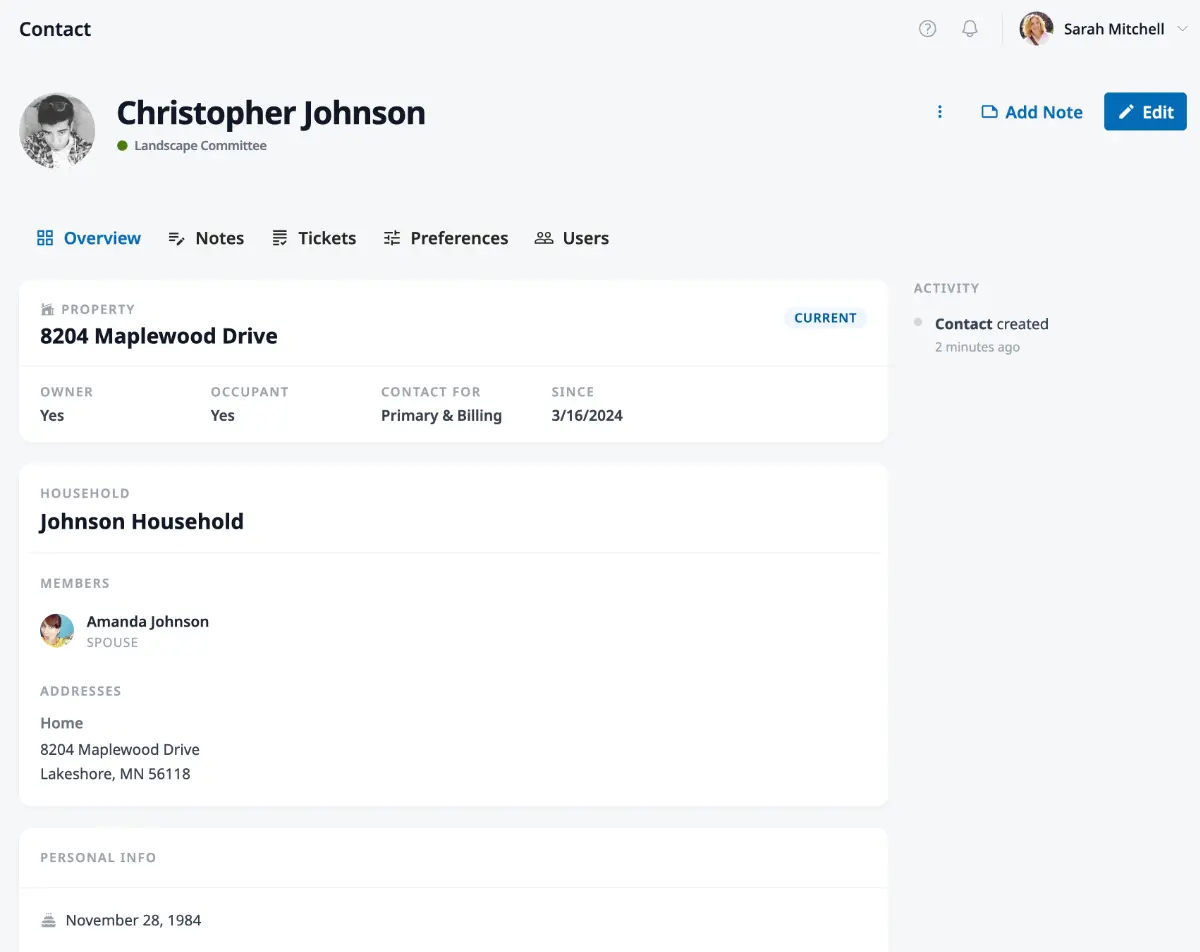1200x952 pixels.
Task: Click Amanda Johnson's avatar thumbnail
Action: point(57,630)
